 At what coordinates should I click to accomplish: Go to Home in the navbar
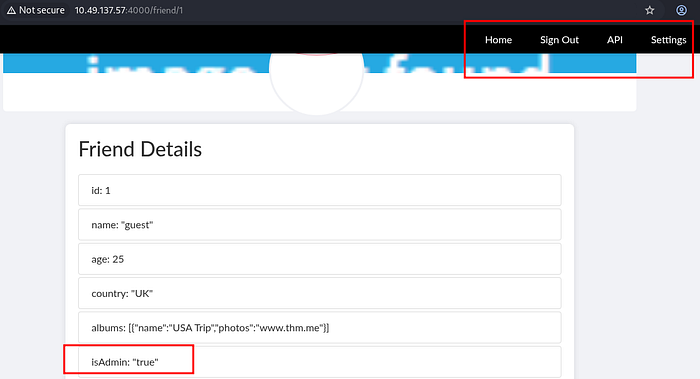click(x=498, y=40)
